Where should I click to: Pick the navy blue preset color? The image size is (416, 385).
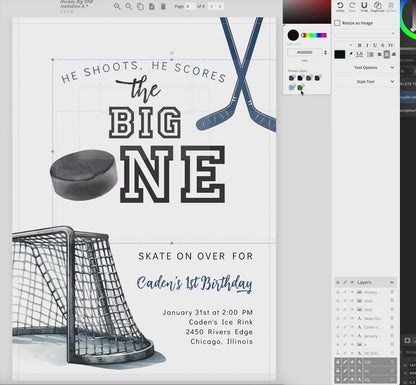(x=292, y=78)
